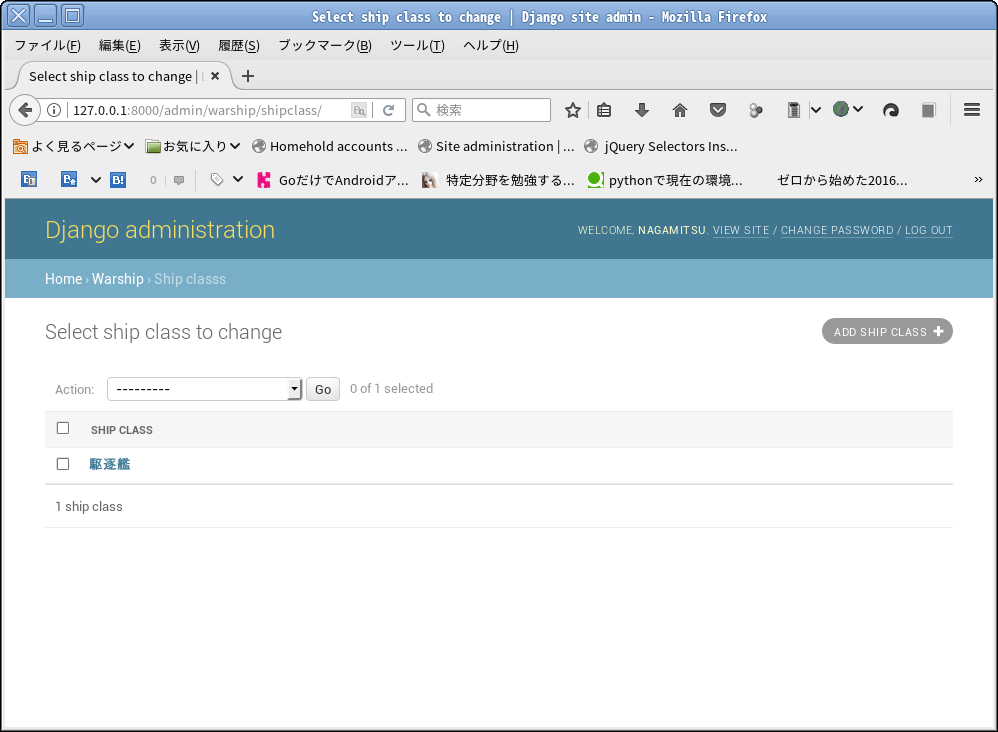Click the comment bubble icon in bookmarks bar
Viewport: 998px width, 732px height.
click(x=179, y=180)
